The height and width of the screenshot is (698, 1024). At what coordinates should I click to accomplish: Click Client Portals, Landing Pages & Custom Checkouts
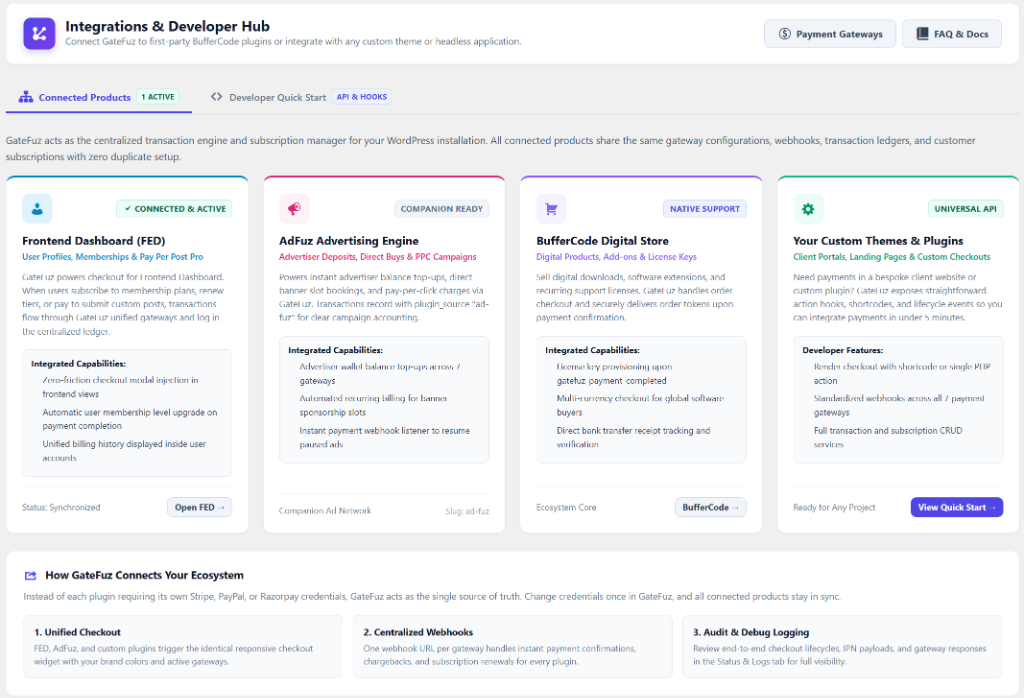891,257
